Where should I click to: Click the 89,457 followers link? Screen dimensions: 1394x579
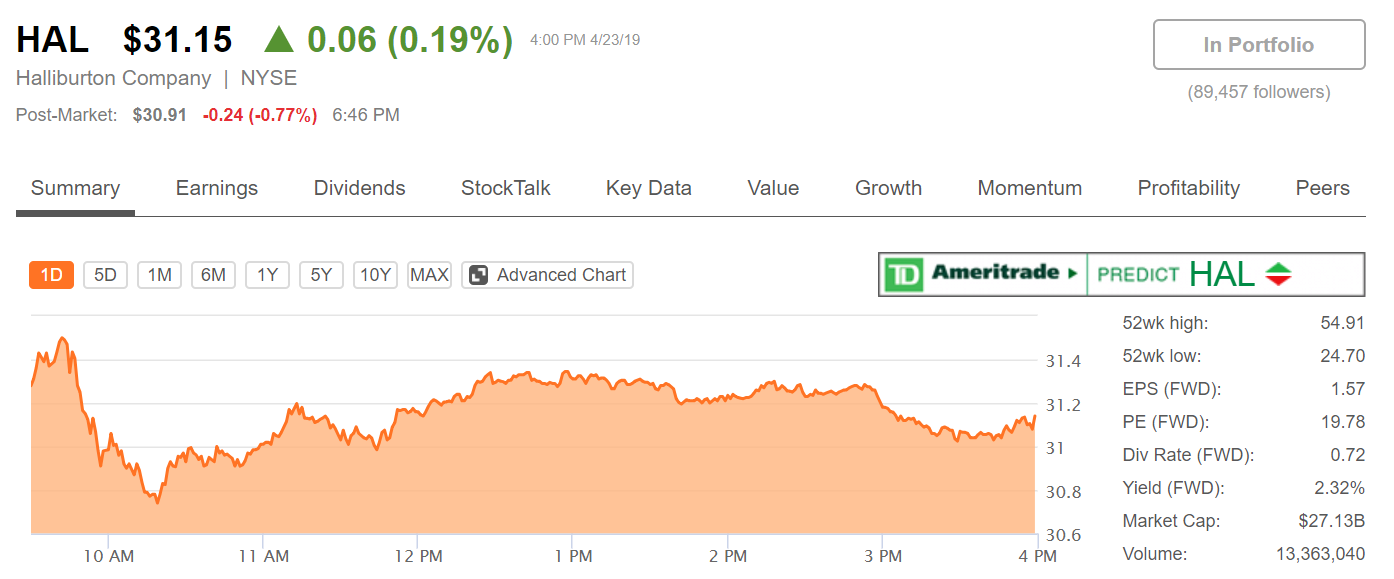(1258, 92)
